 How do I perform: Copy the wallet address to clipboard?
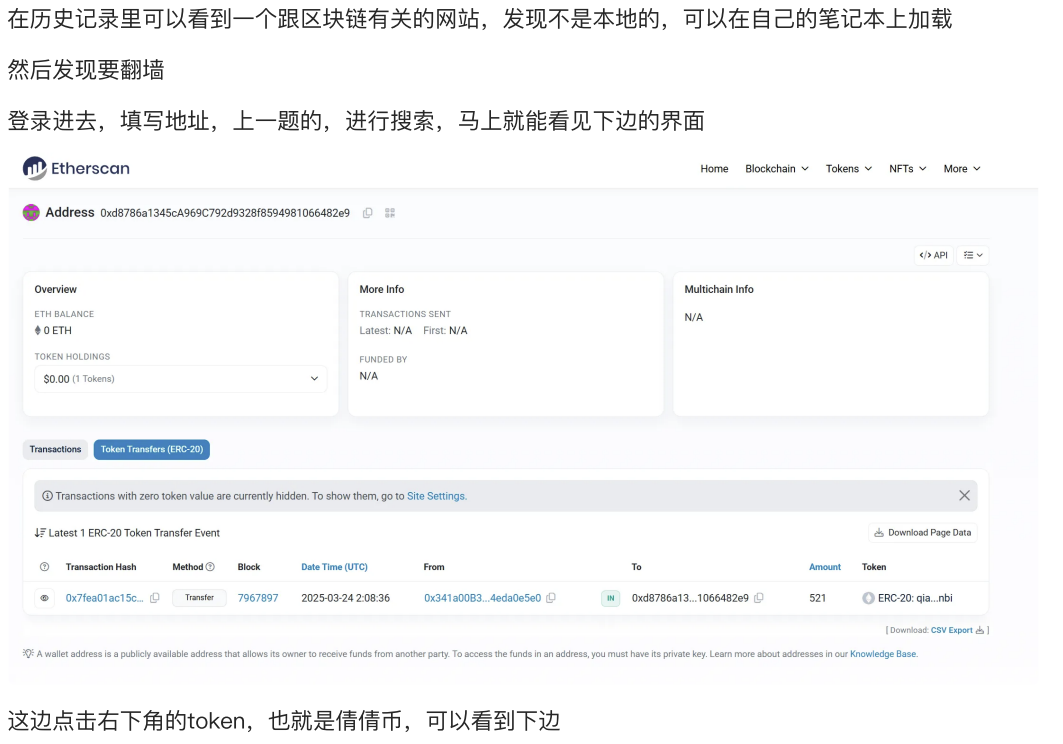pyautogui.click(x=368, y=213)
